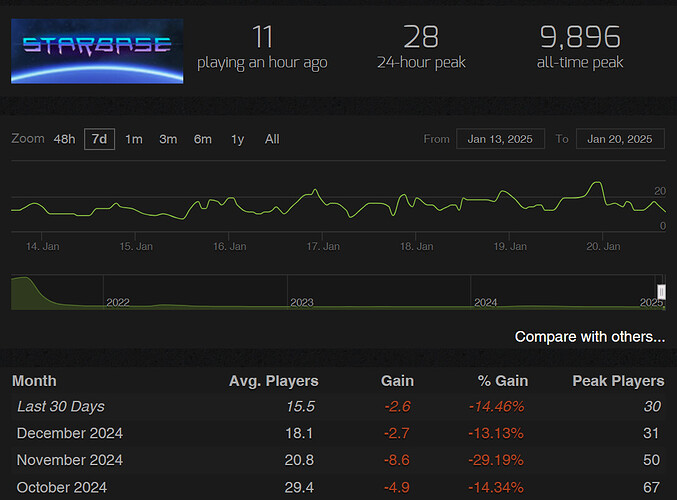Grab the navigator range handle at 2025

click(661, 292)
